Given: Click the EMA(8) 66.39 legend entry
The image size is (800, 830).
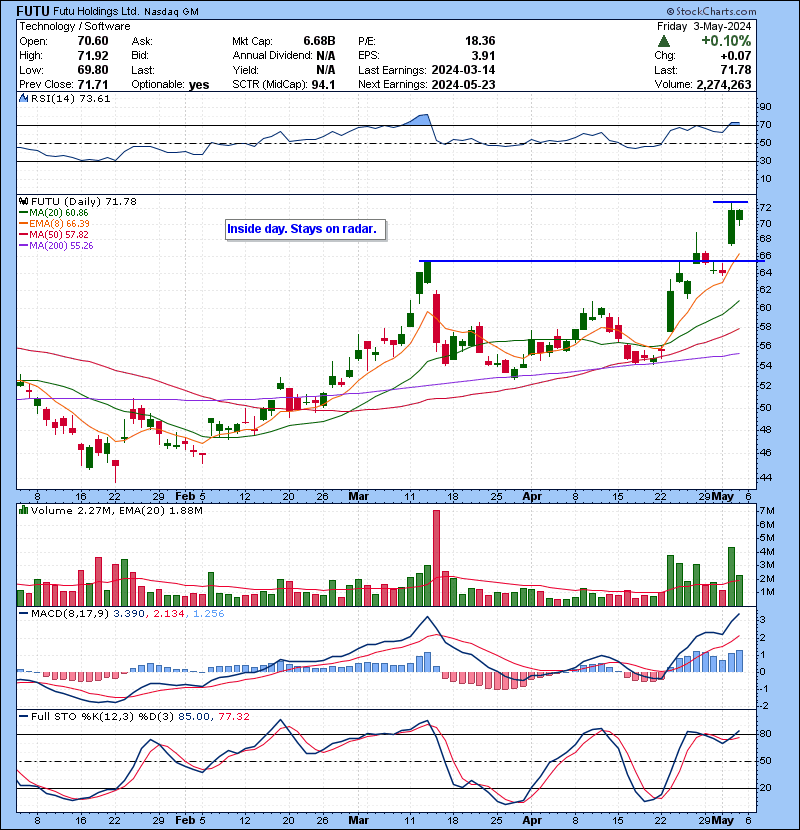Looking at the screenshot, I should (55, 223).
